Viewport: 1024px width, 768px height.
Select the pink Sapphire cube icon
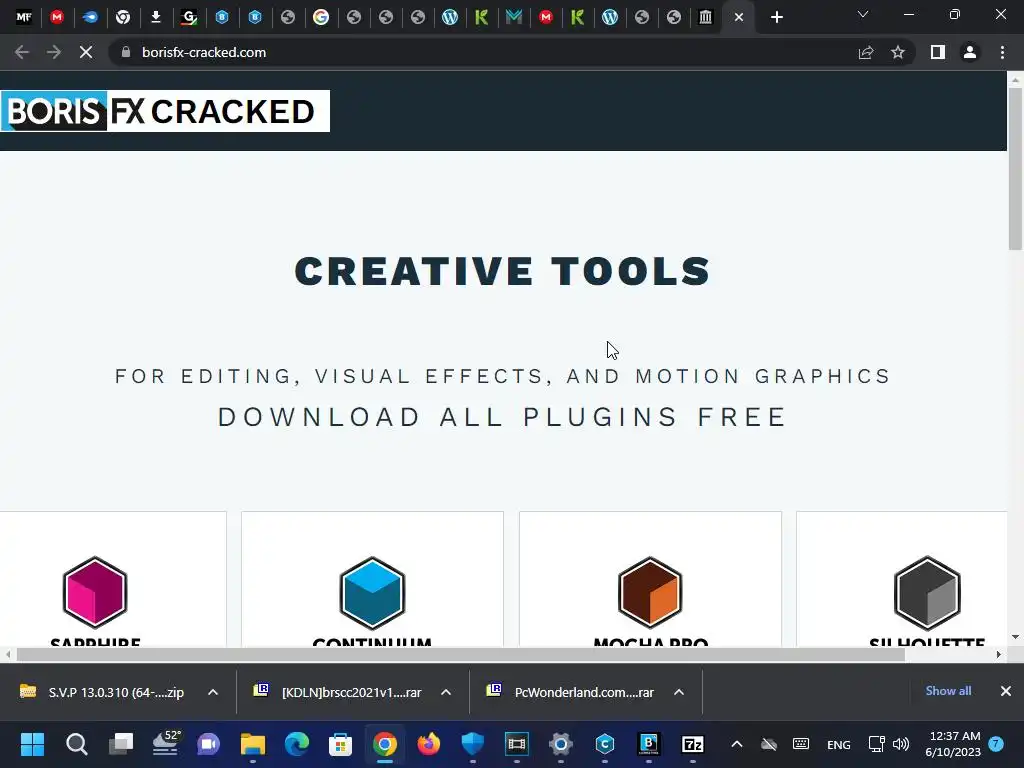[x=95, y=592]
